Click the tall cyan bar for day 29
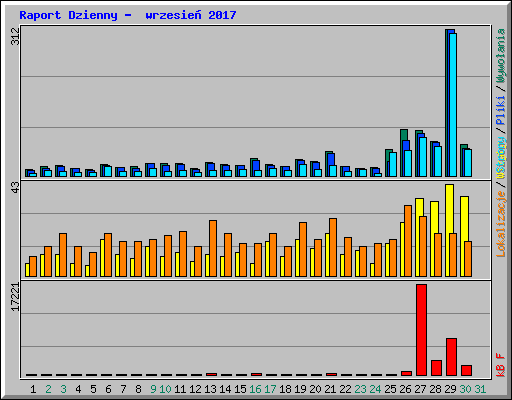The height and width of the screenshot is (400, 512). (x=453, y=105)
